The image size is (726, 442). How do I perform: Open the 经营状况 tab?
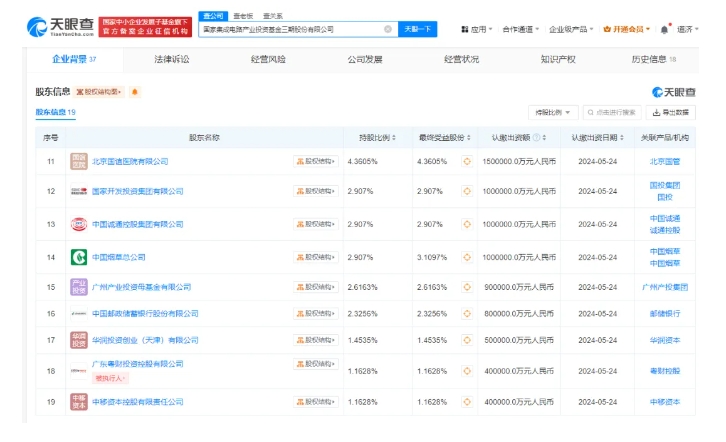click(461, 59)
